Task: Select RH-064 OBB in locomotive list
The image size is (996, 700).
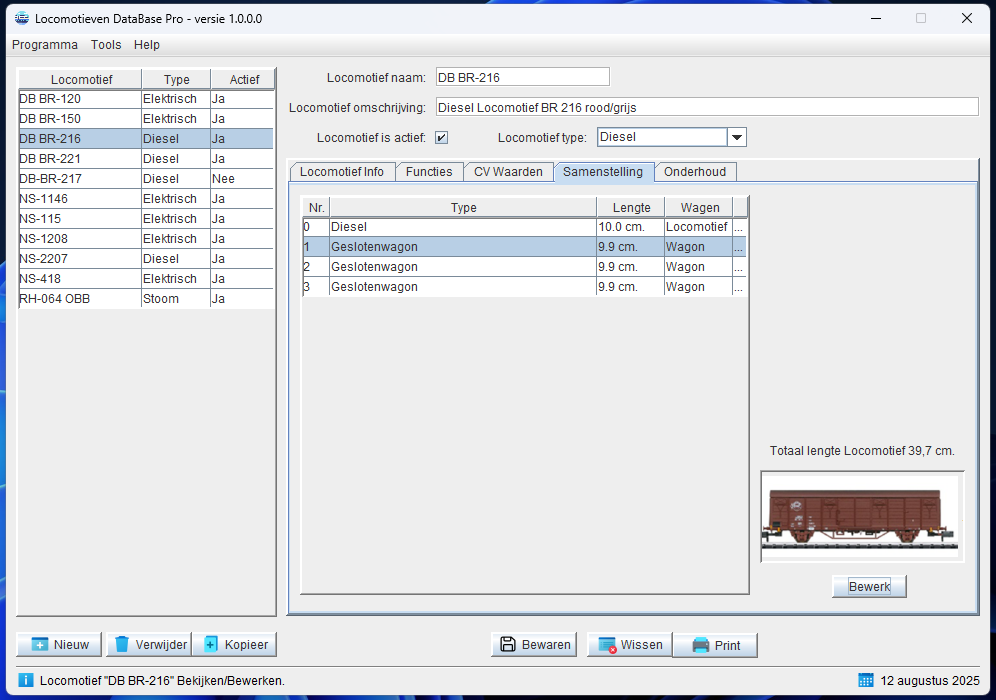Action: 146,299
